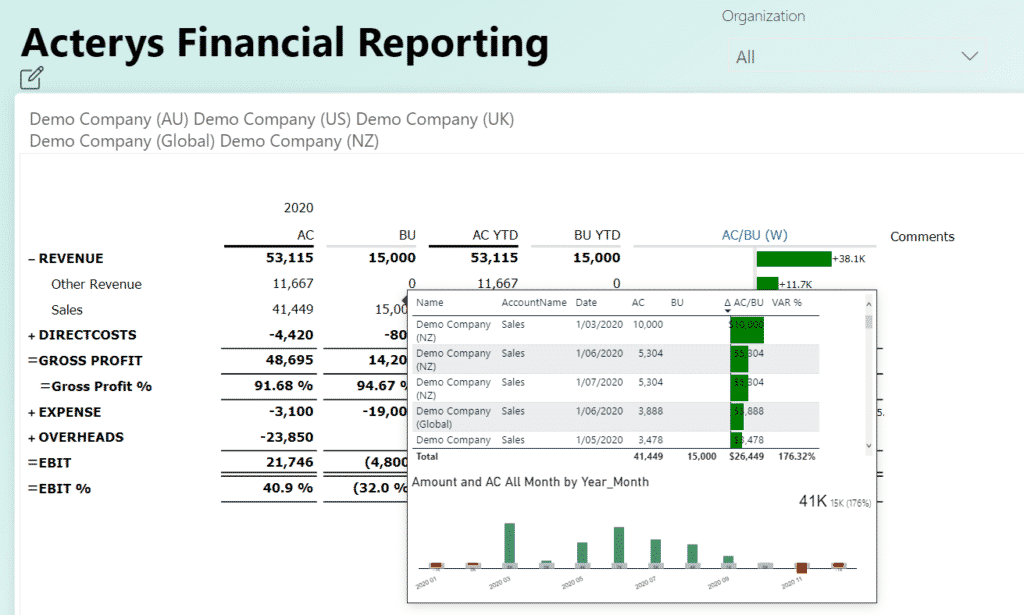Click the AC column header in the matrix

tap(306, 235)
